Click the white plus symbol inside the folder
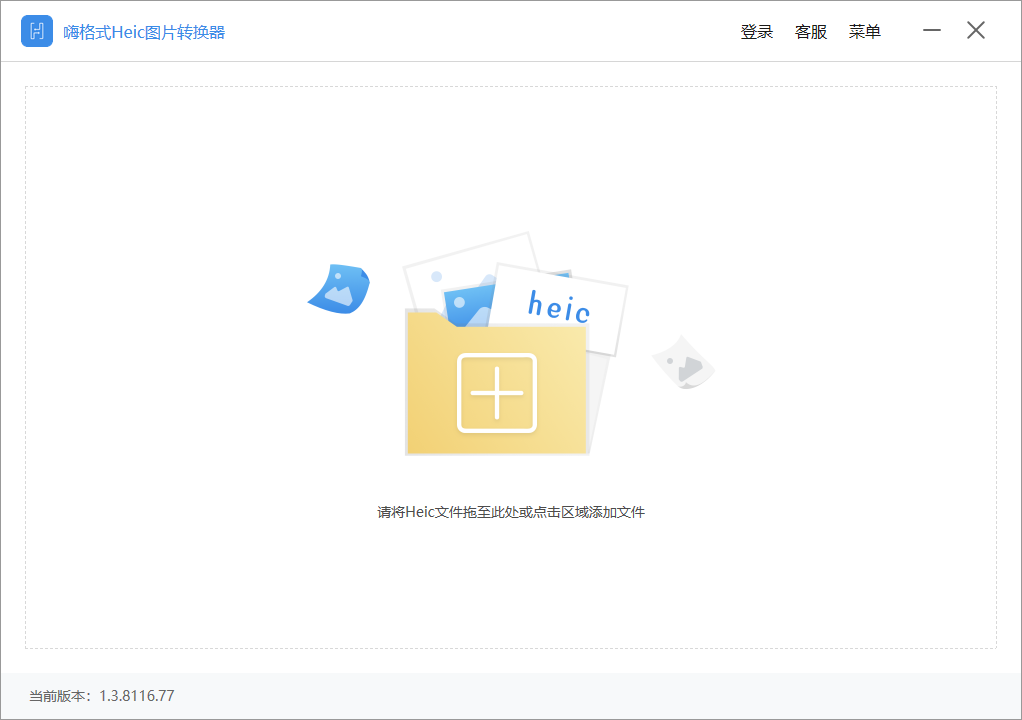The image size is (1022, 720). click(x=497, y=393)
